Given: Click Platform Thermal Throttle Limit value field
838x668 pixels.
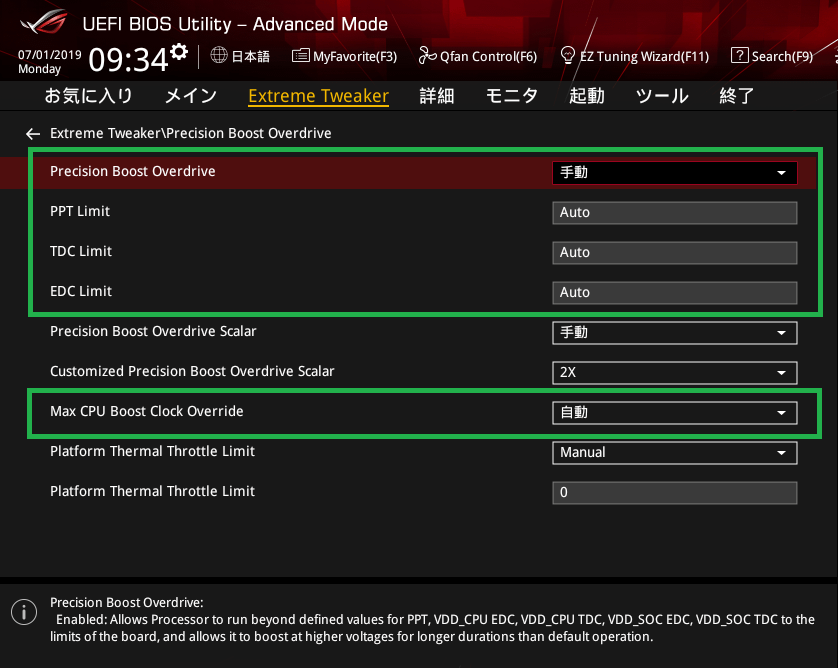Looking at the screenshot, I should click(674, 492).
